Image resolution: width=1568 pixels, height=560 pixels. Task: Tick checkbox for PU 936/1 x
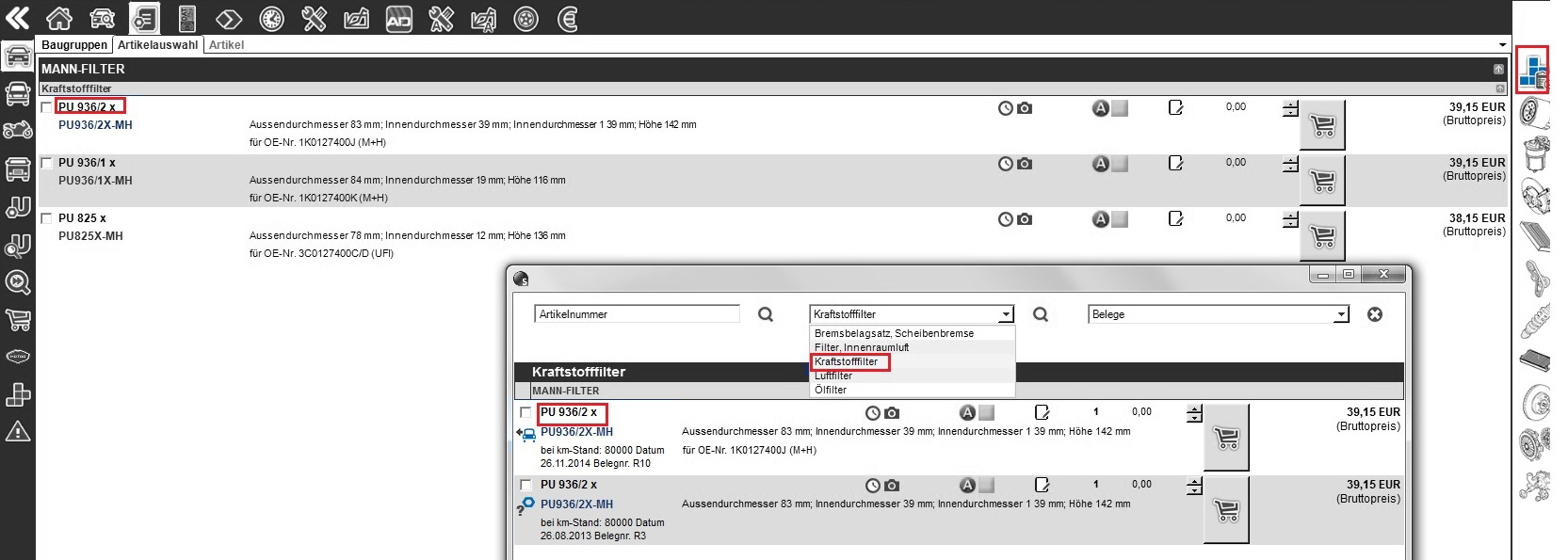[x=46, y=163]
